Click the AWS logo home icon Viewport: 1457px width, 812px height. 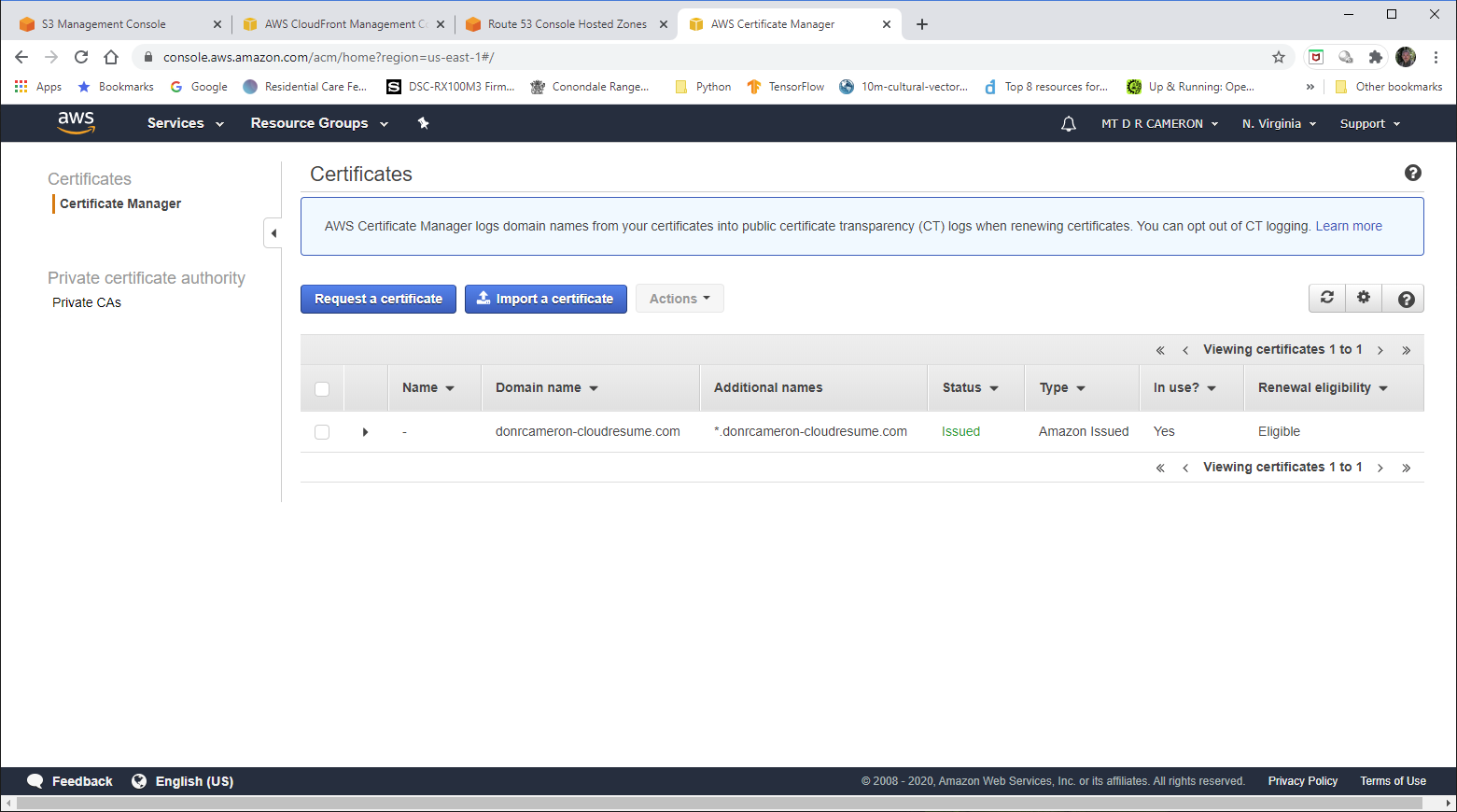(x=77, y=122)
